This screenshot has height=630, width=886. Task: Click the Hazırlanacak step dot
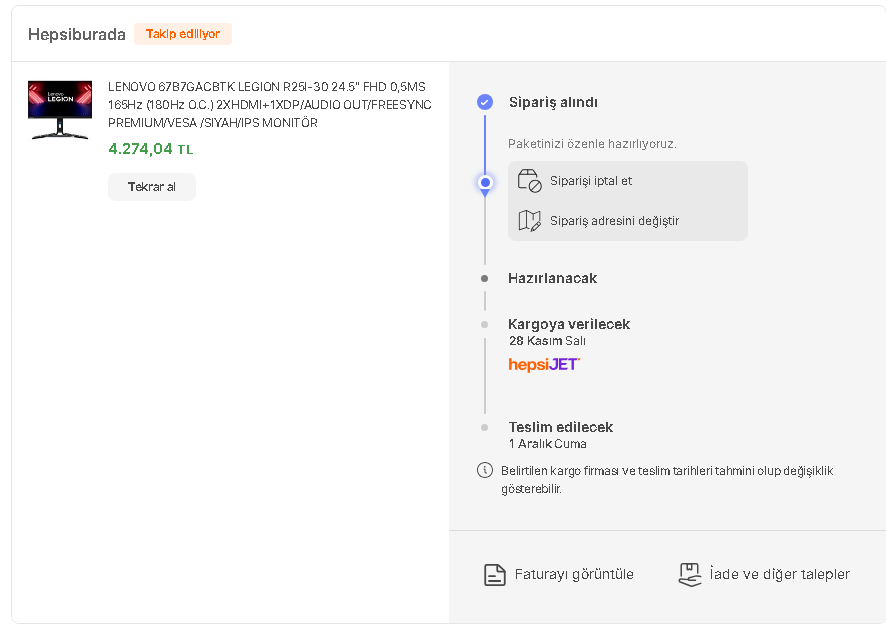tap(485, 278)
